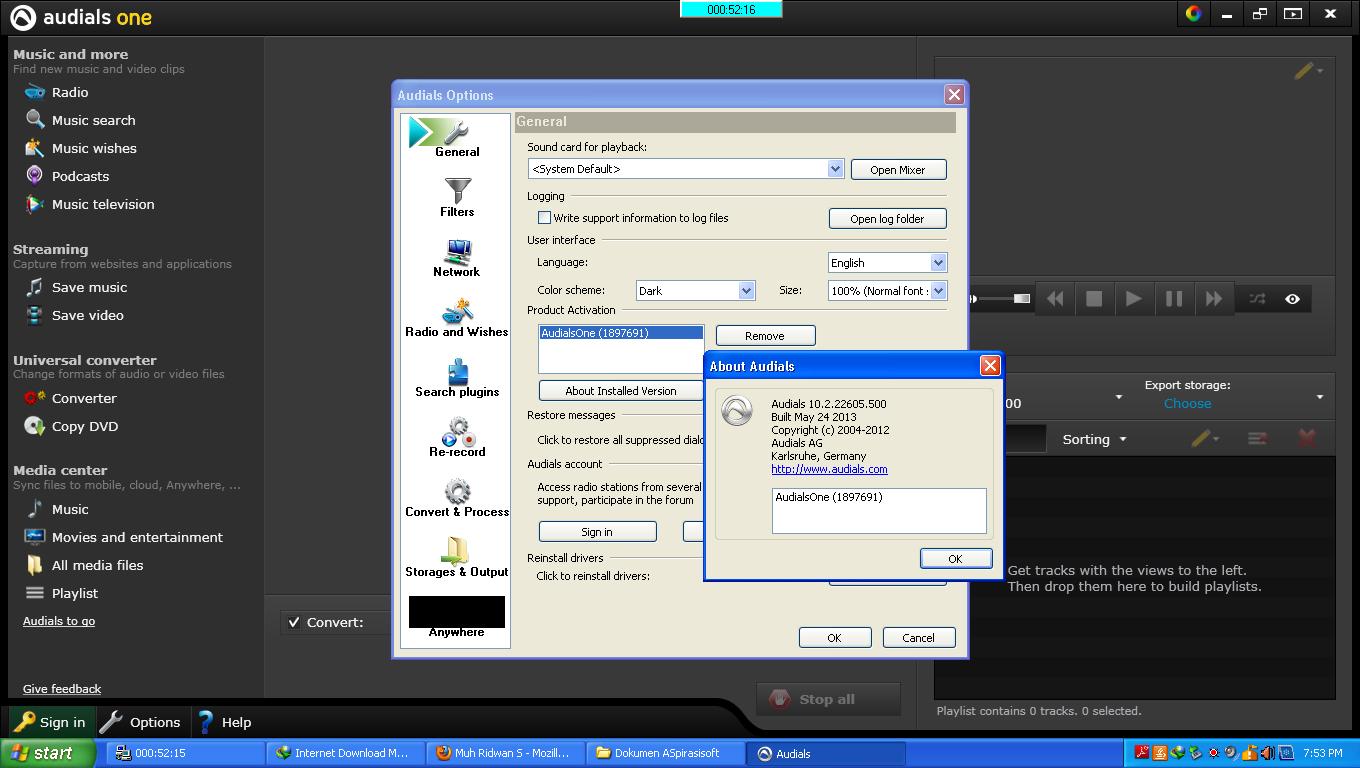Open Music search in sidebar
This screenshot has width=1360, height=768.
[80, 120]
